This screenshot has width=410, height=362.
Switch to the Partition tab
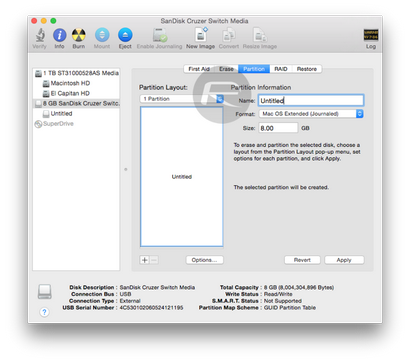254,69
